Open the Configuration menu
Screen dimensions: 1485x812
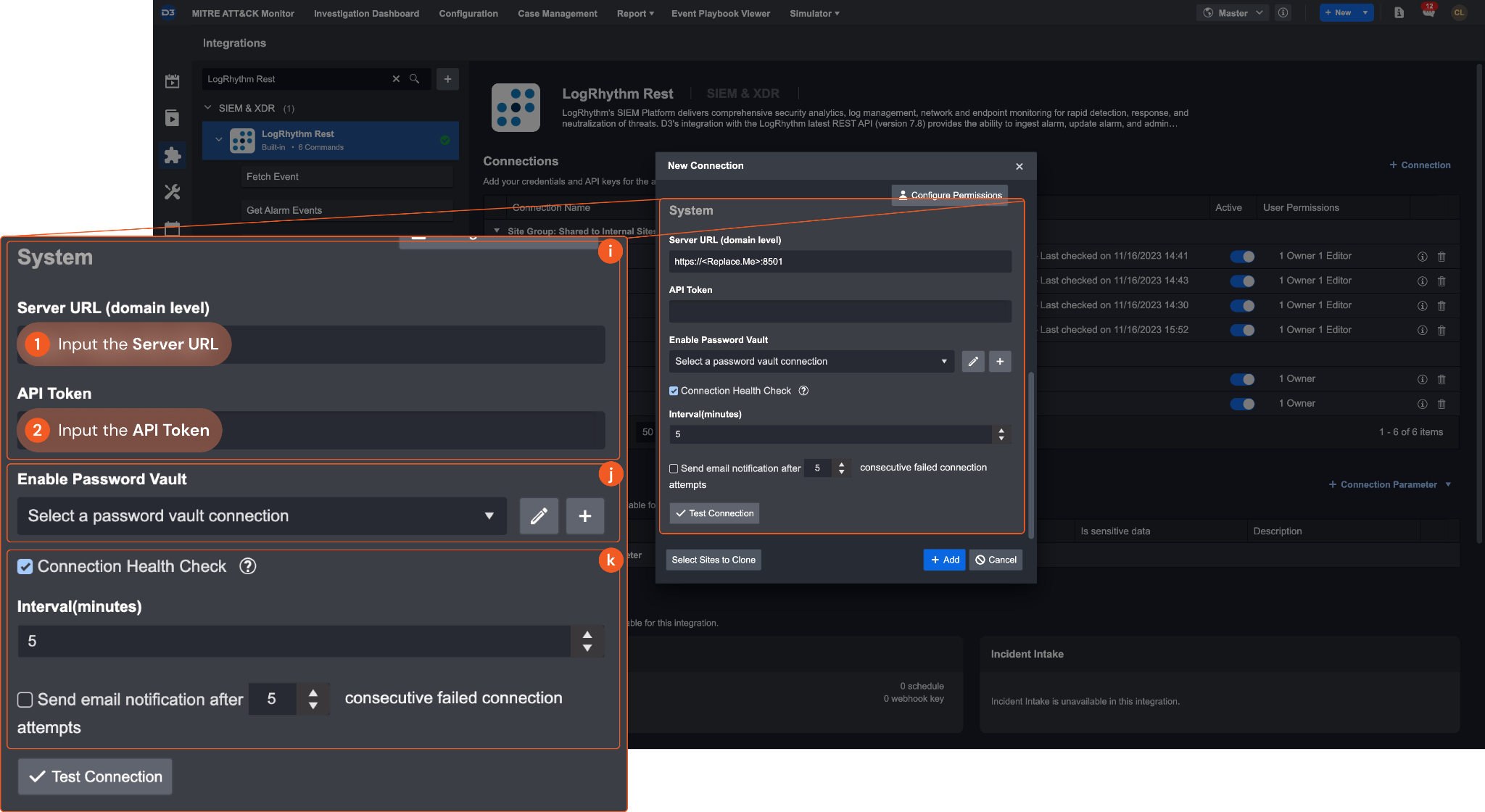click(x=468, y=14)
